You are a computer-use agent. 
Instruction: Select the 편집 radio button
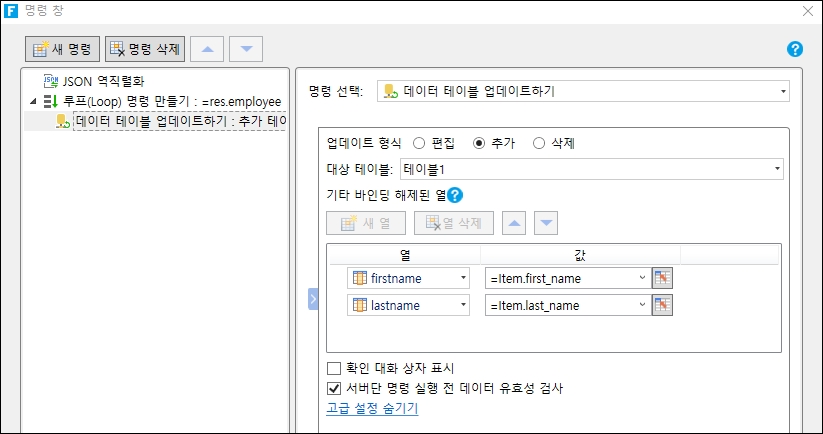coord(419,143)
